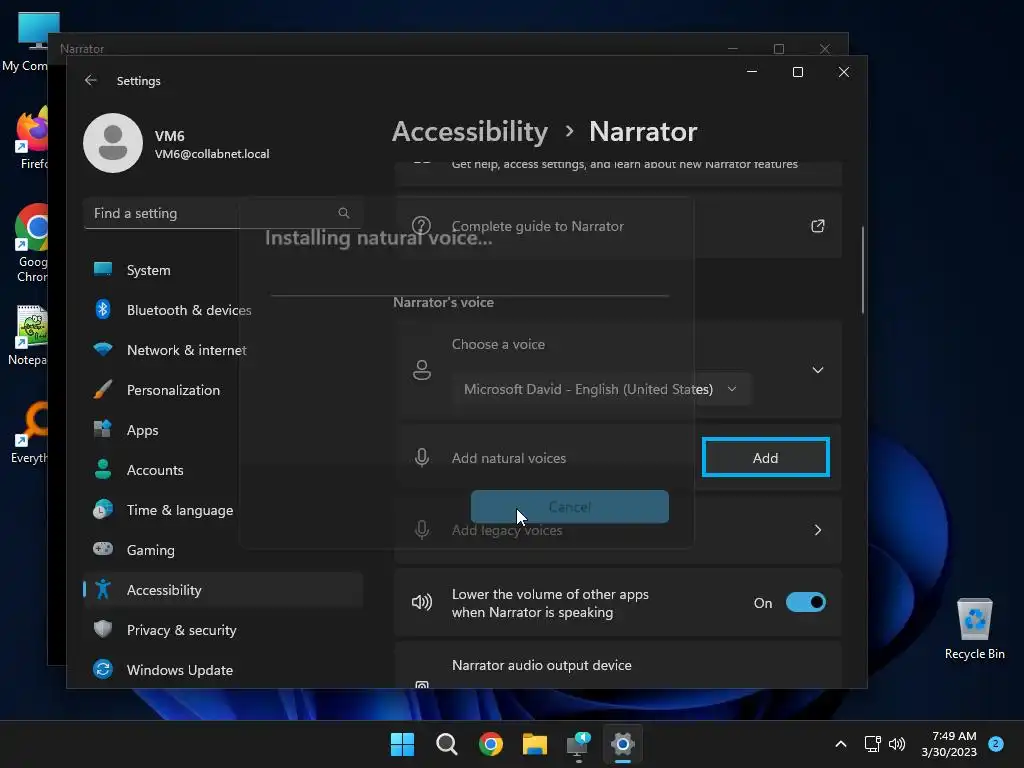Open taskbar Search
This screenshot has width=1024, height=768.
pos(447,744)
